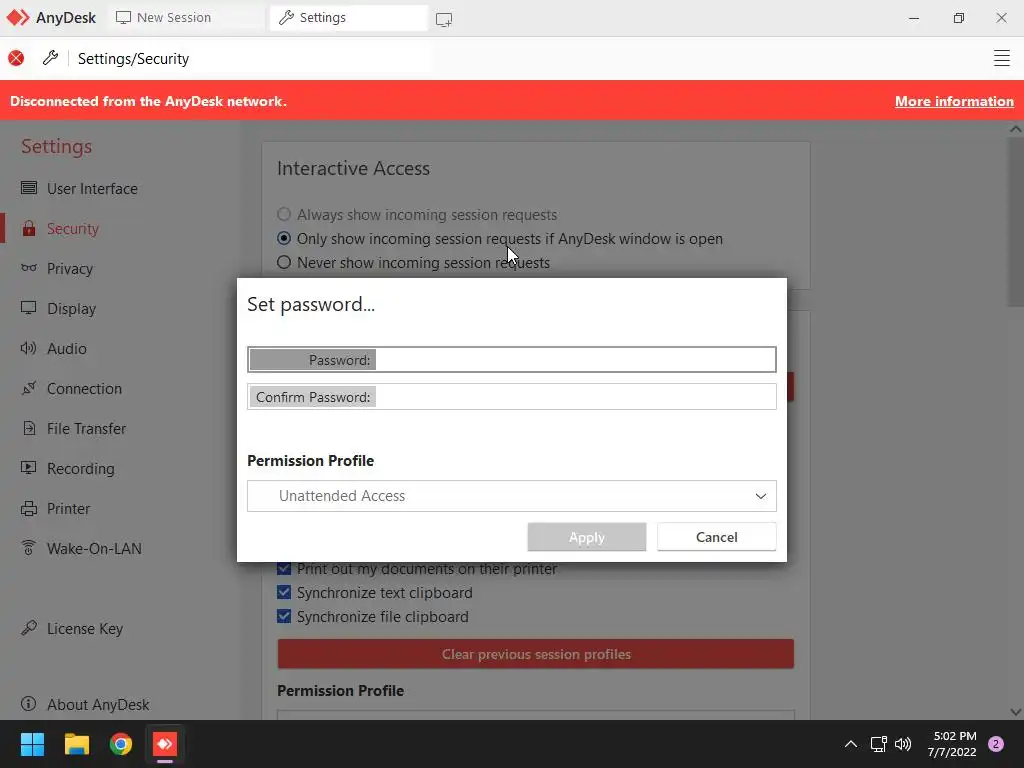Switch to the Settings tab
The height and width of the screenshot is (768, 1024).
click(348, 18)
